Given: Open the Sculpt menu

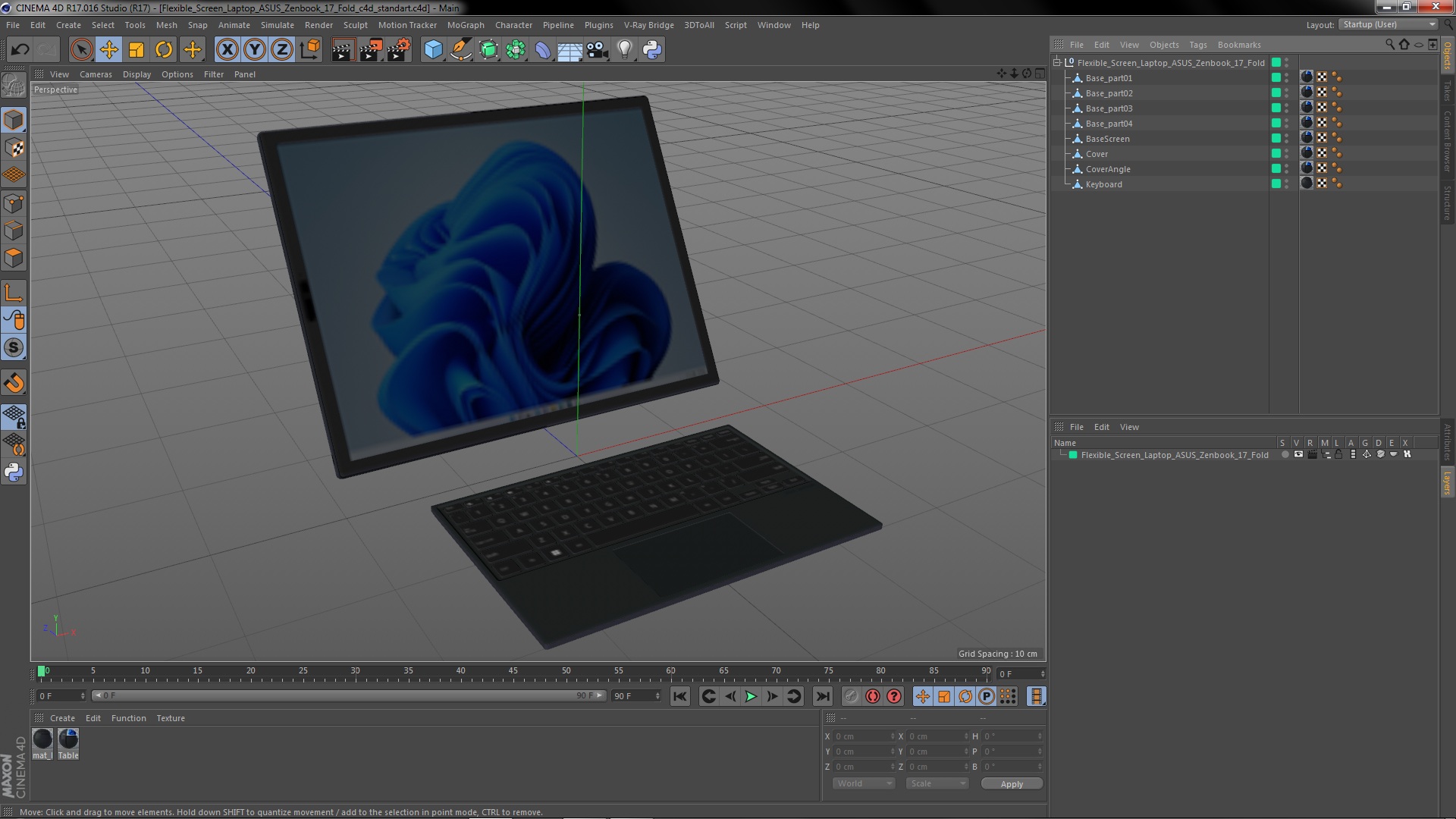Looking at the screenshot, I should coord(355,25).
